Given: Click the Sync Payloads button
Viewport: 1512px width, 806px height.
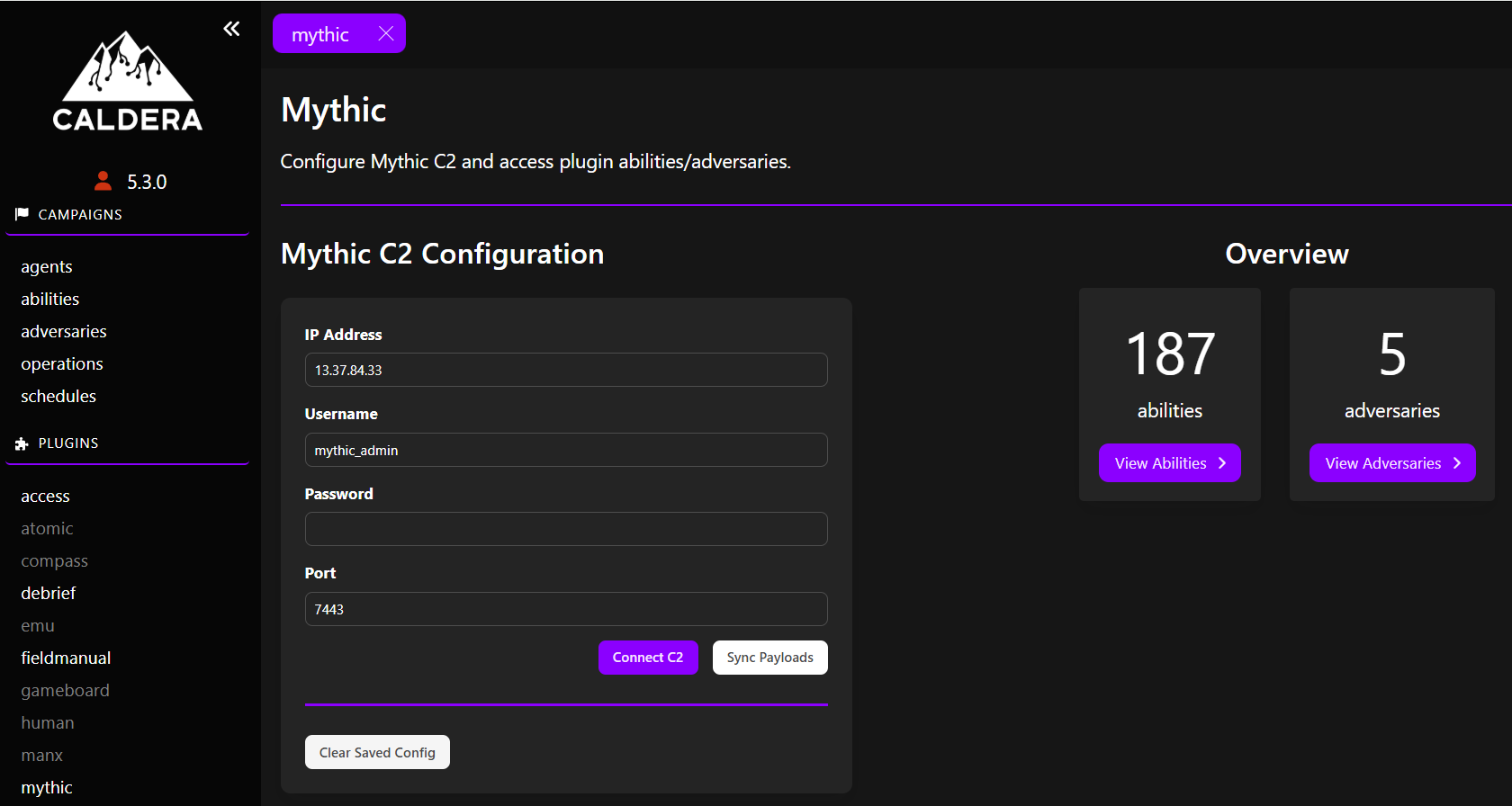Looking at the screenshot, I should point(770,658).
